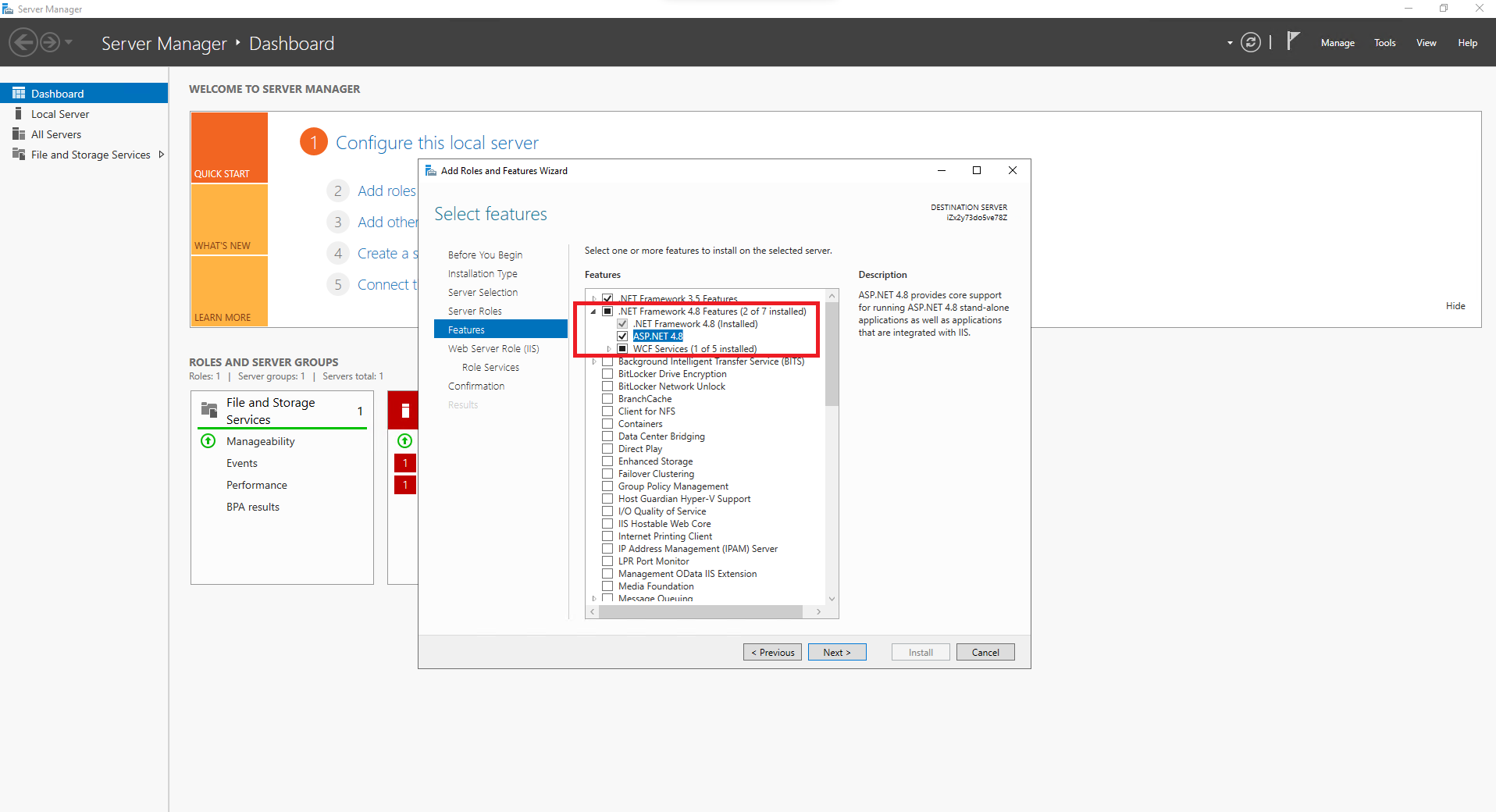Click the WHAT'S NEW tile
The width and height of the screenshot is (1496, 812).
coord(230,219)
